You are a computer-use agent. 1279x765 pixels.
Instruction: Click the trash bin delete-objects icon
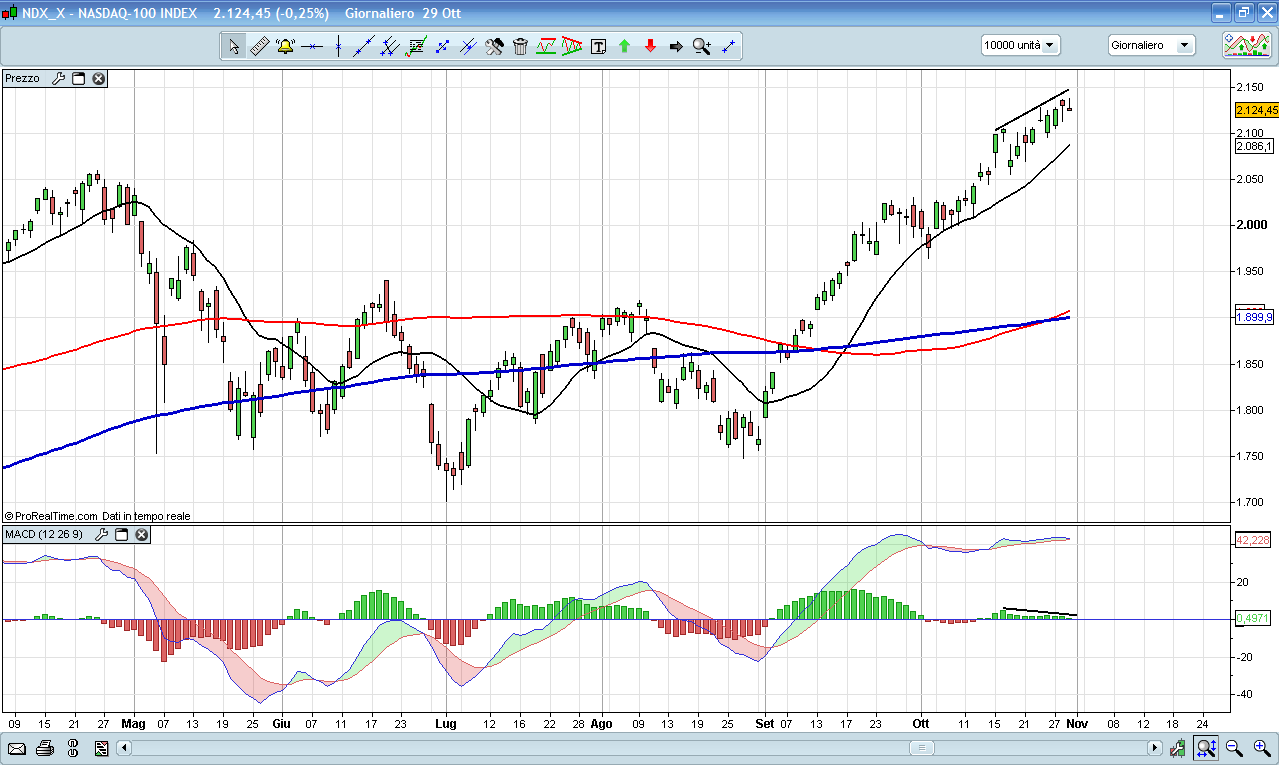520,46
